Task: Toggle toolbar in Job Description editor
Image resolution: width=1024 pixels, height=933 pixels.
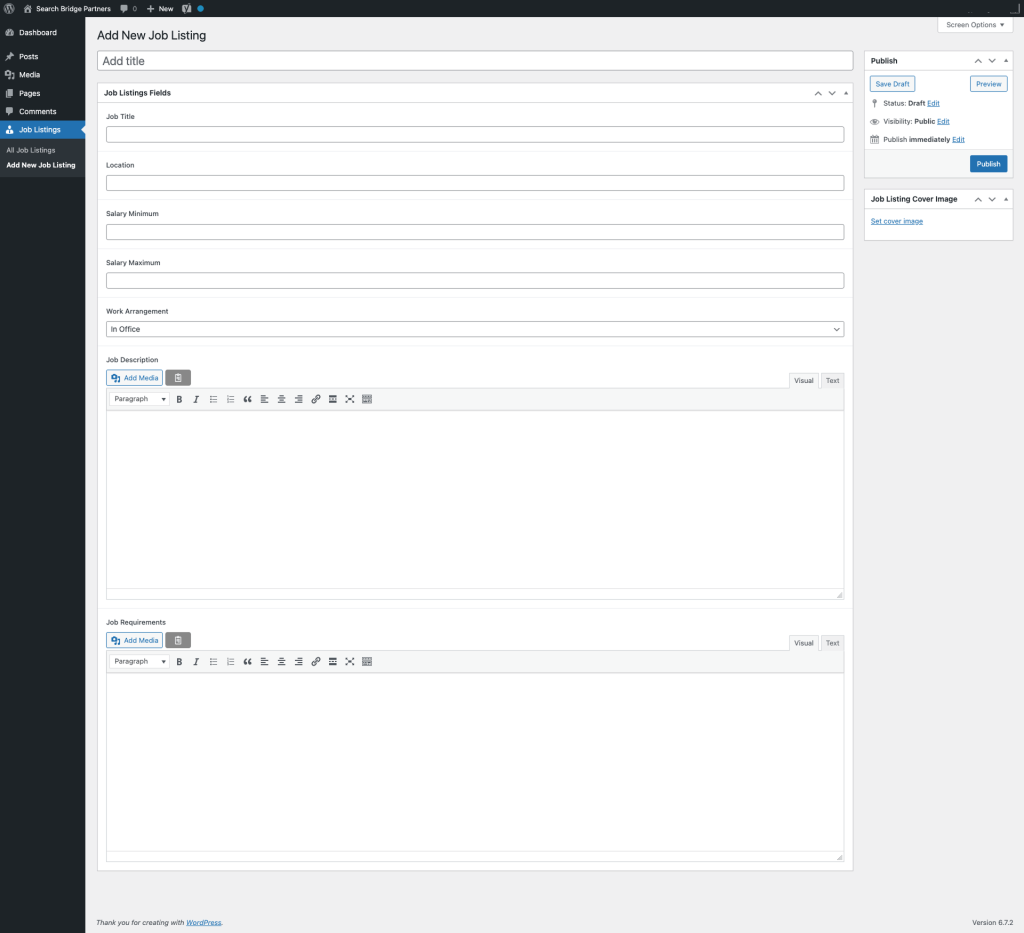Action: point(367,399)
